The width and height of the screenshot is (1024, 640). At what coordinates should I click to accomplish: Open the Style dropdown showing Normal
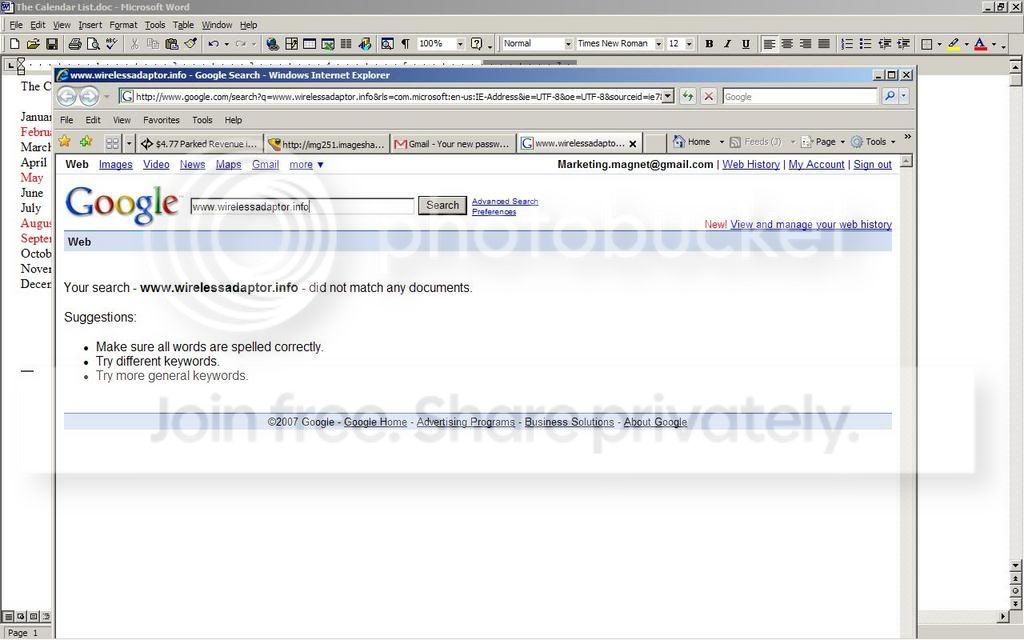(x=568, y=44)
